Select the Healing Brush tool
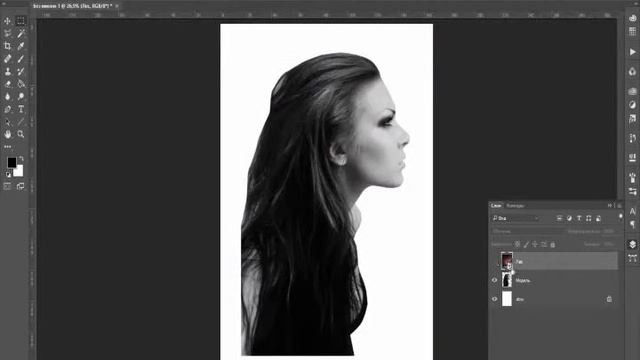The height and width of the screenshot is (360, 640). pos(7,59)
